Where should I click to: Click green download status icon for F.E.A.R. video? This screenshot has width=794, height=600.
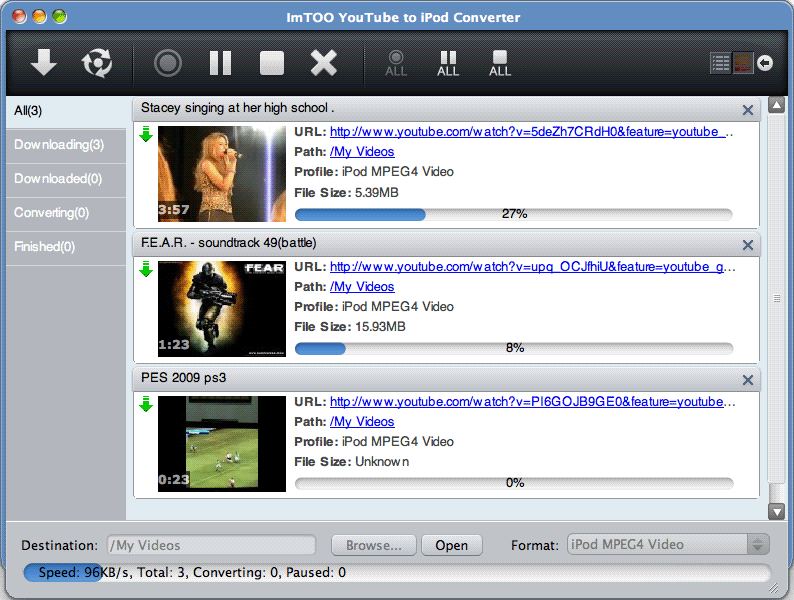pyautogui.click(x=146, y=269)
